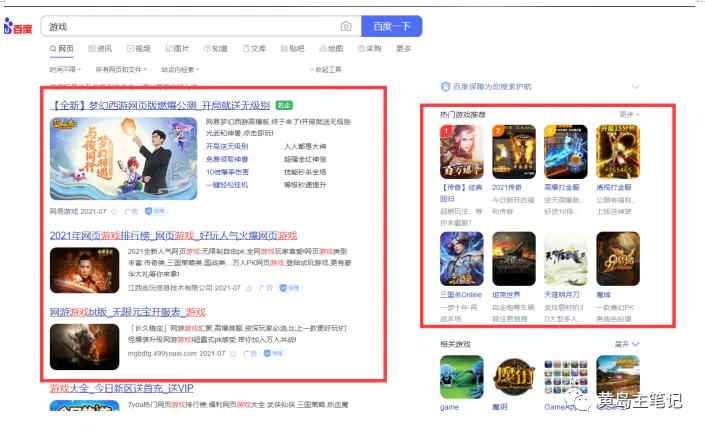
Task: Click the Baidu logo
Action: [x=17, y=27]
